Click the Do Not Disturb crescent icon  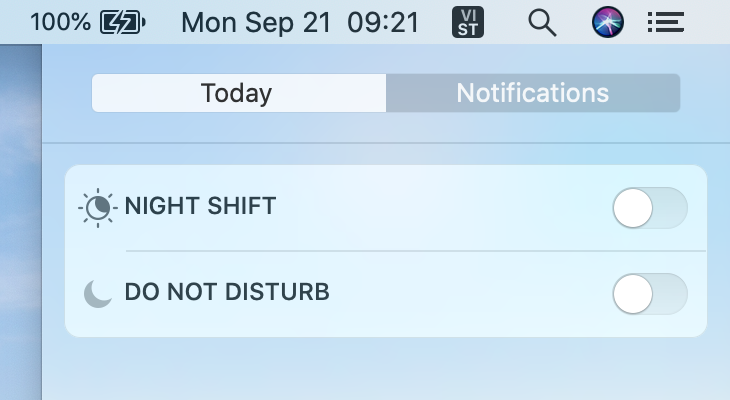(x=98, y=293)
